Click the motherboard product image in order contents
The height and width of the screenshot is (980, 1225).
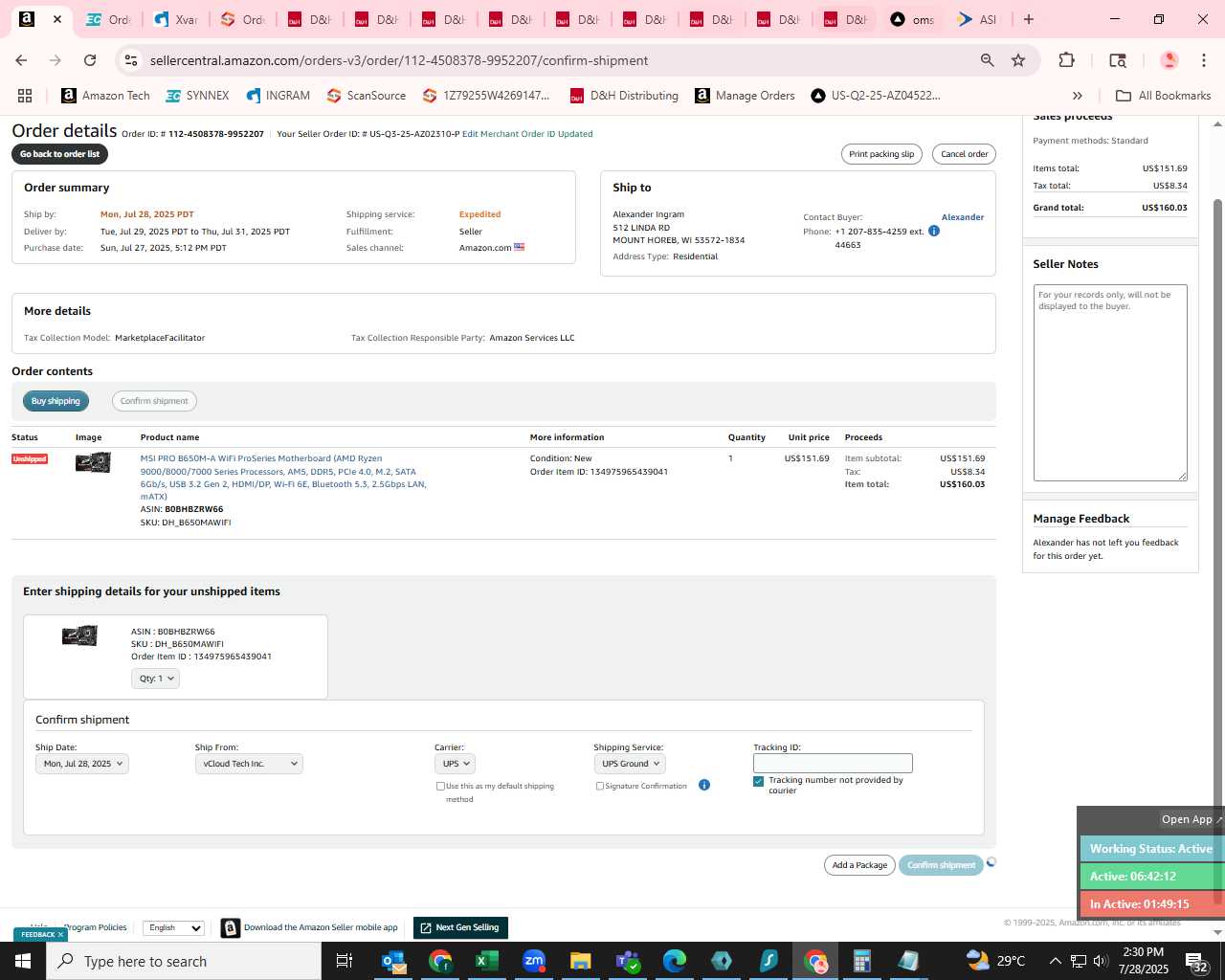[x=93, y=462]
